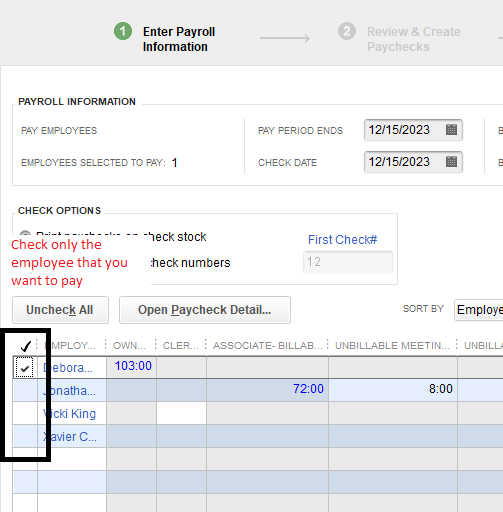The image size is (503, 512).
Task: Click the Unbillable Meeting column header
Action: [x=392, y=345]
